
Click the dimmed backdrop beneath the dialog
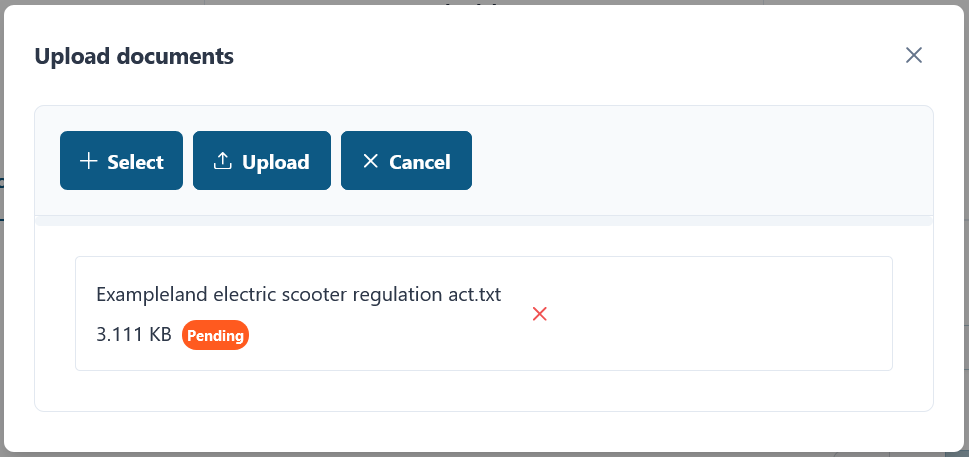[x=484, y=455]
